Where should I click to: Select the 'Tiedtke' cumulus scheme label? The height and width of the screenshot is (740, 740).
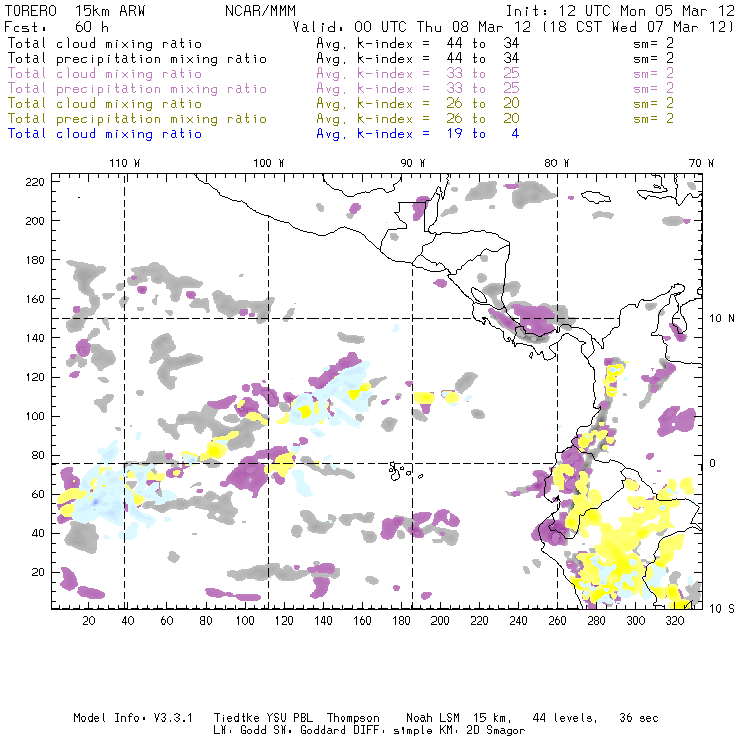coord(236,718)
